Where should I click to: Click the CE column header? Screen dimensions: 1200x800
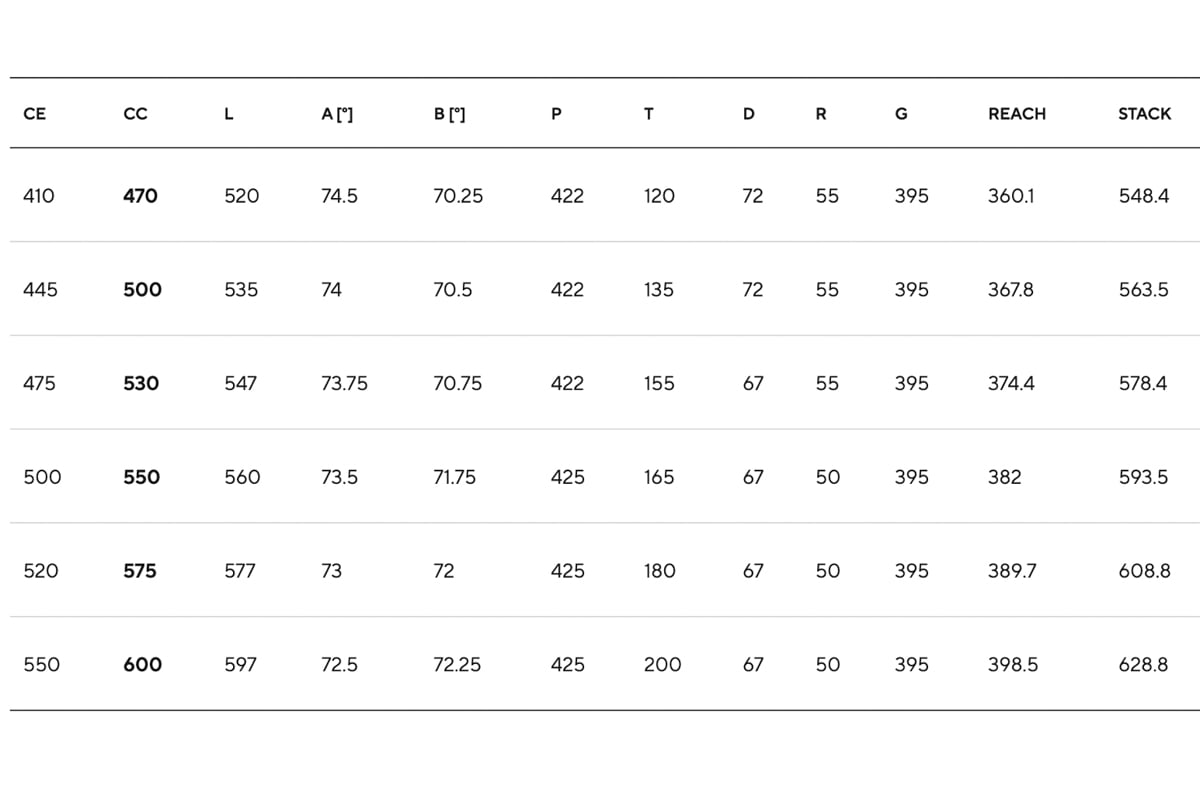pos(34,114)
